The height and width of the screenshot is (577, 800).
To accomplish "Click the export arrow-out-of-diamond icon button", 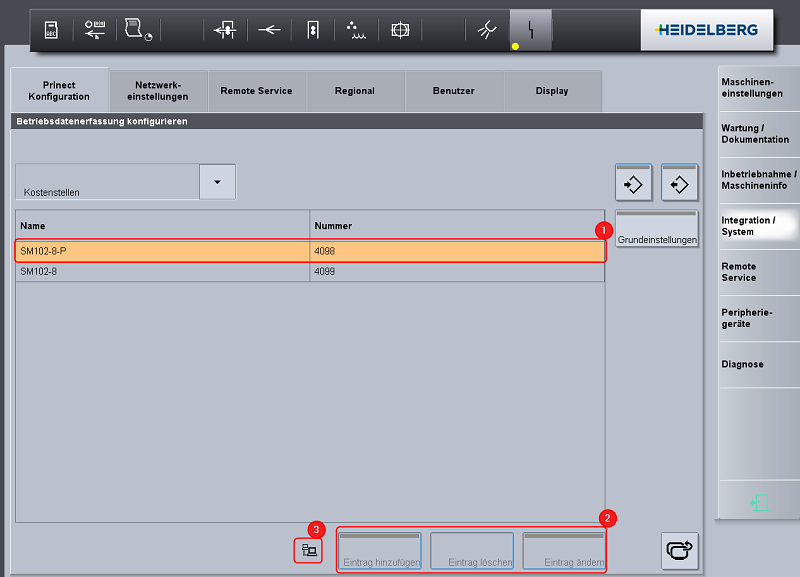I will 679,184.
